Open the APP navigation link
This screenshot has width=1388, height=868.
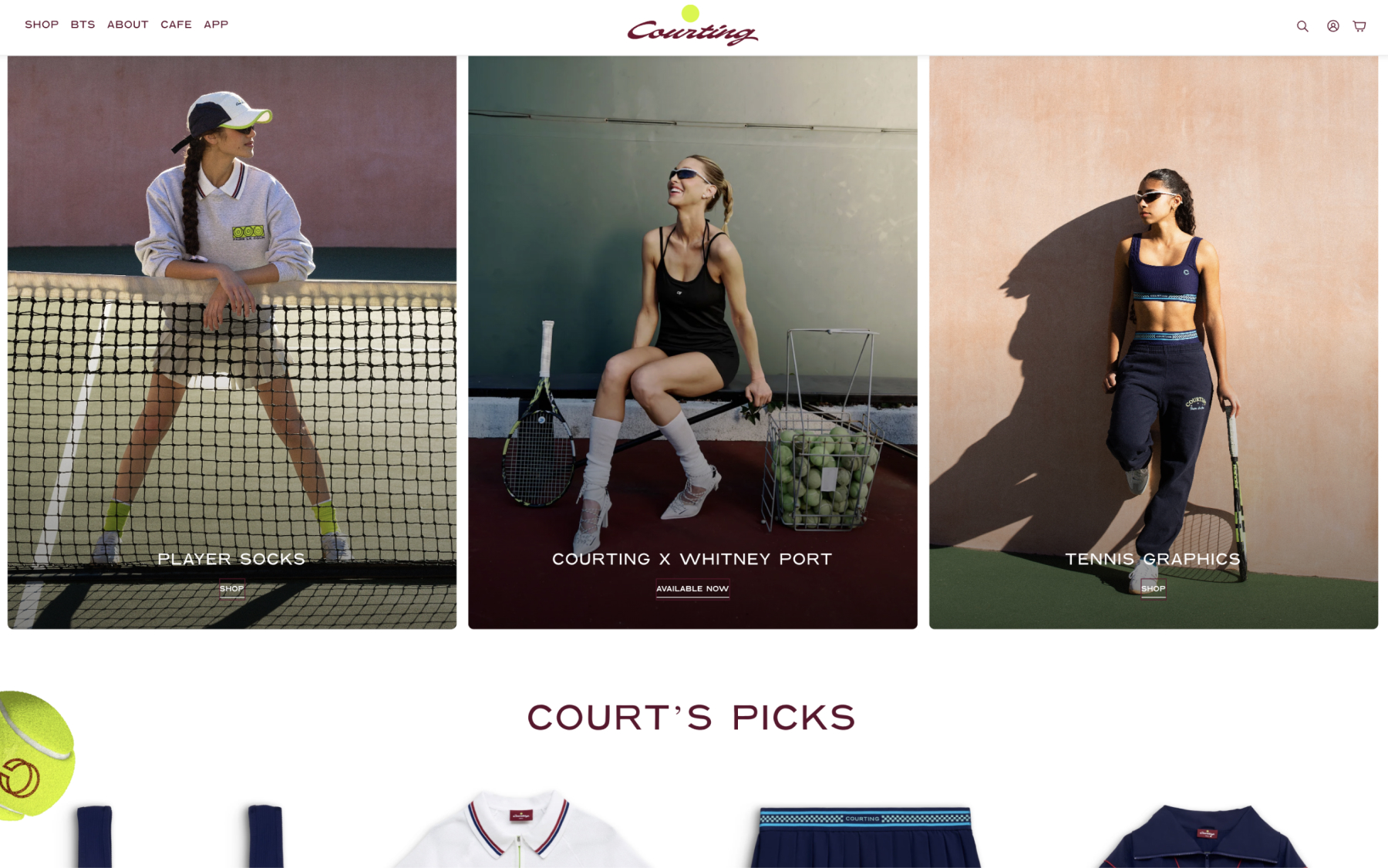coord(216,25)
